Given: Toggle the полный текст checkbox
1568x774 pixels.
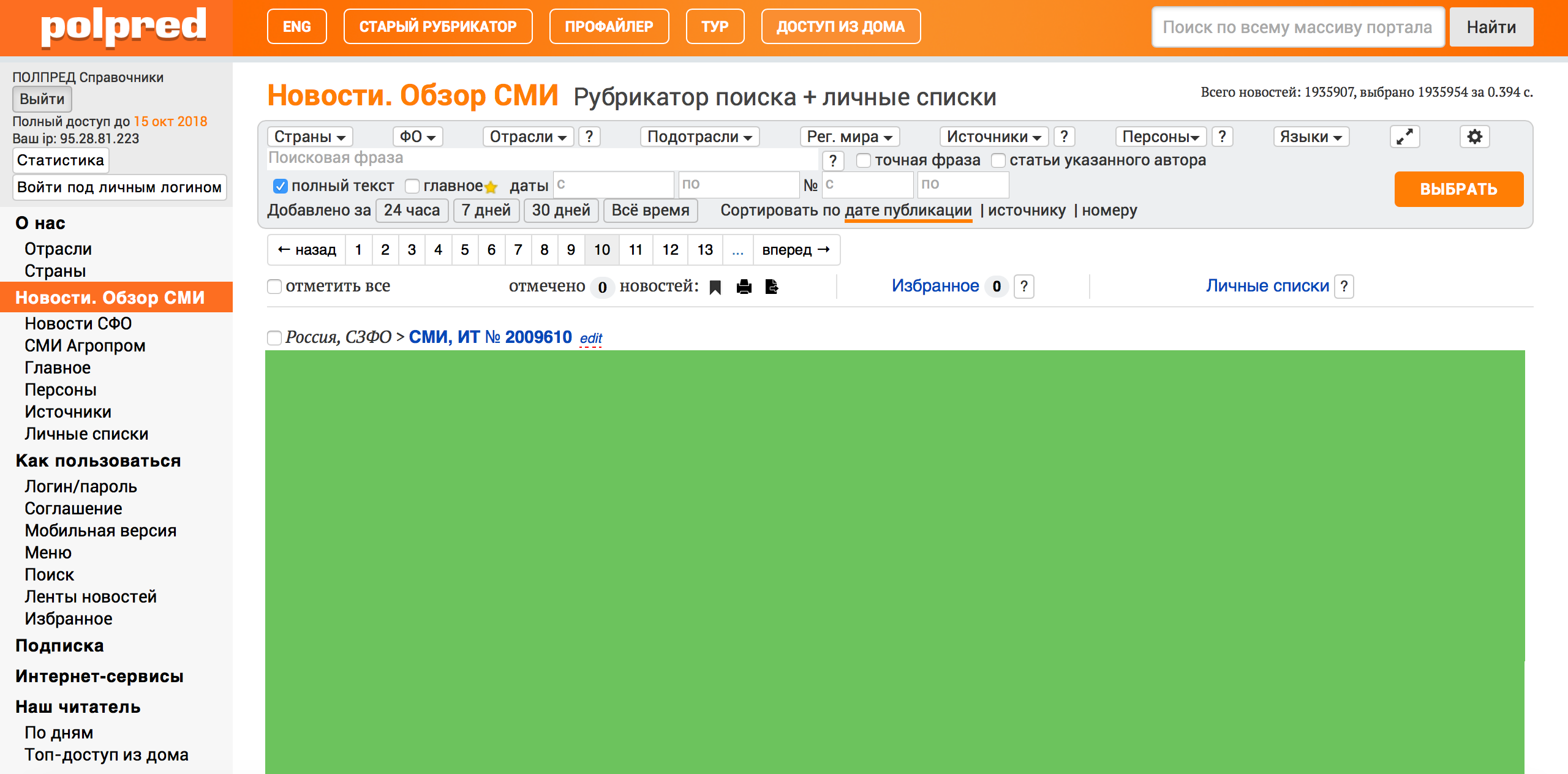Looking at the screenshot, I should (x=280, y=186).
